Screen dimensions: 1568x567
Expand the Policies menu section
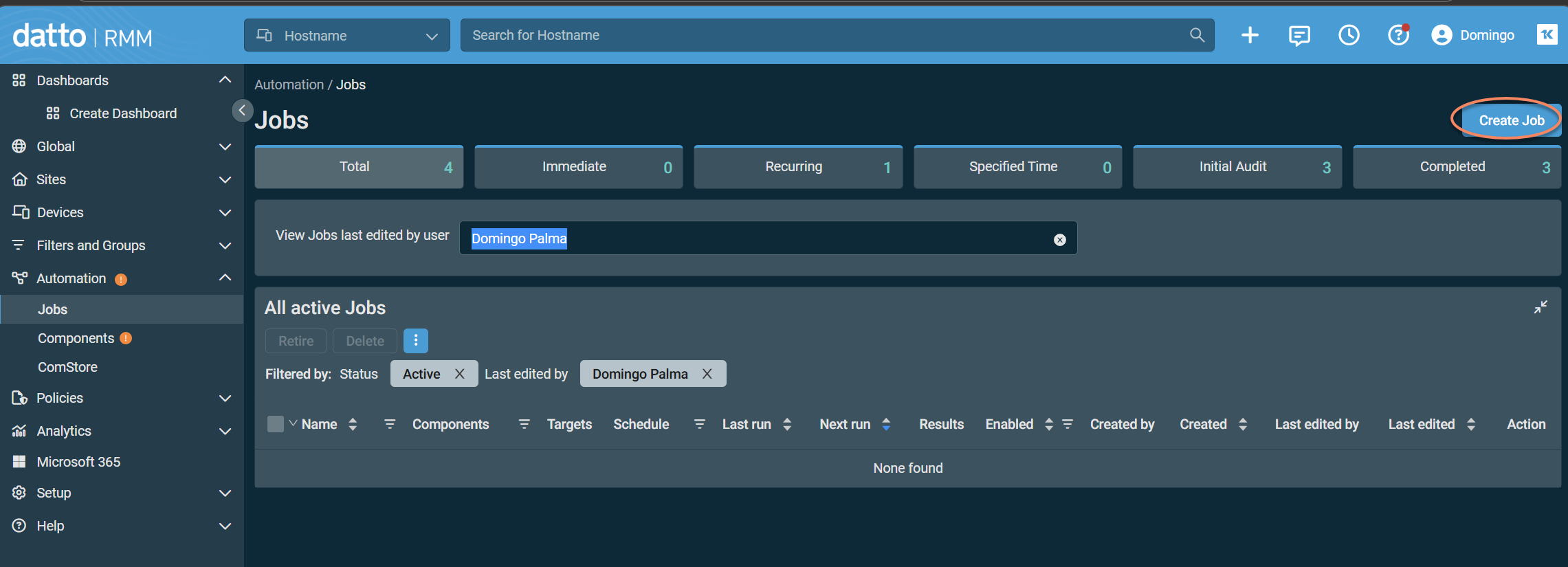pos(225,398)
